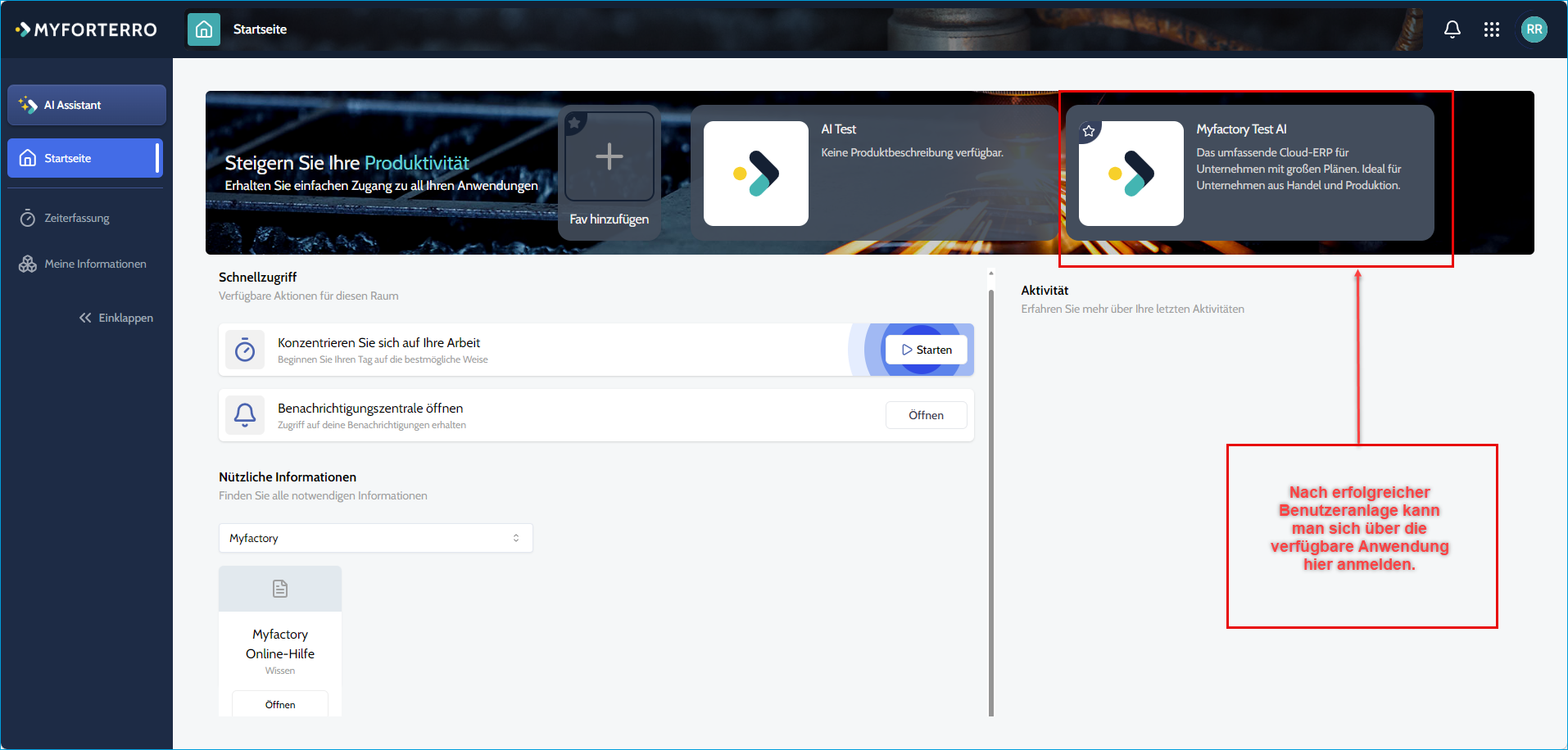Click the sparkle icon beside AI Assistant

pyautogui.click(x=28, y=105)
